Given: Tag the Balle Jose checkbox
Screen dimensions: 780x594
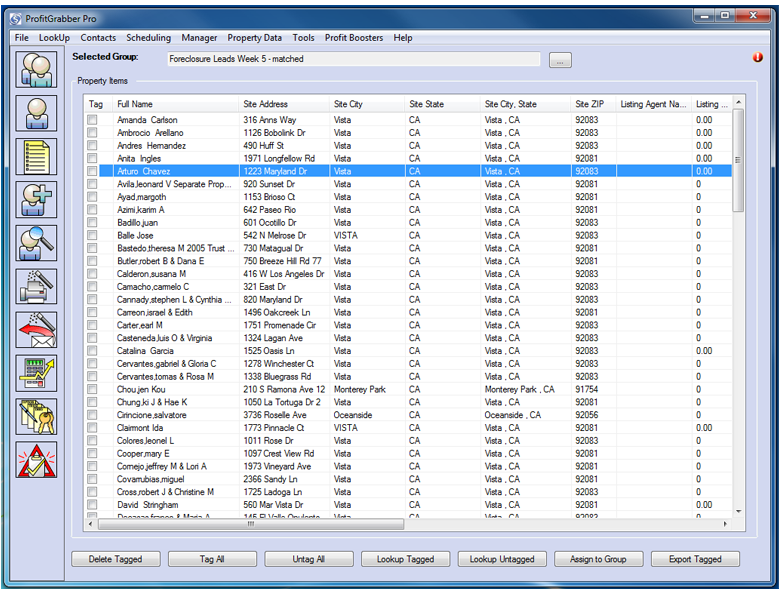Looking at the screenshot, I should tap(92, 235).
